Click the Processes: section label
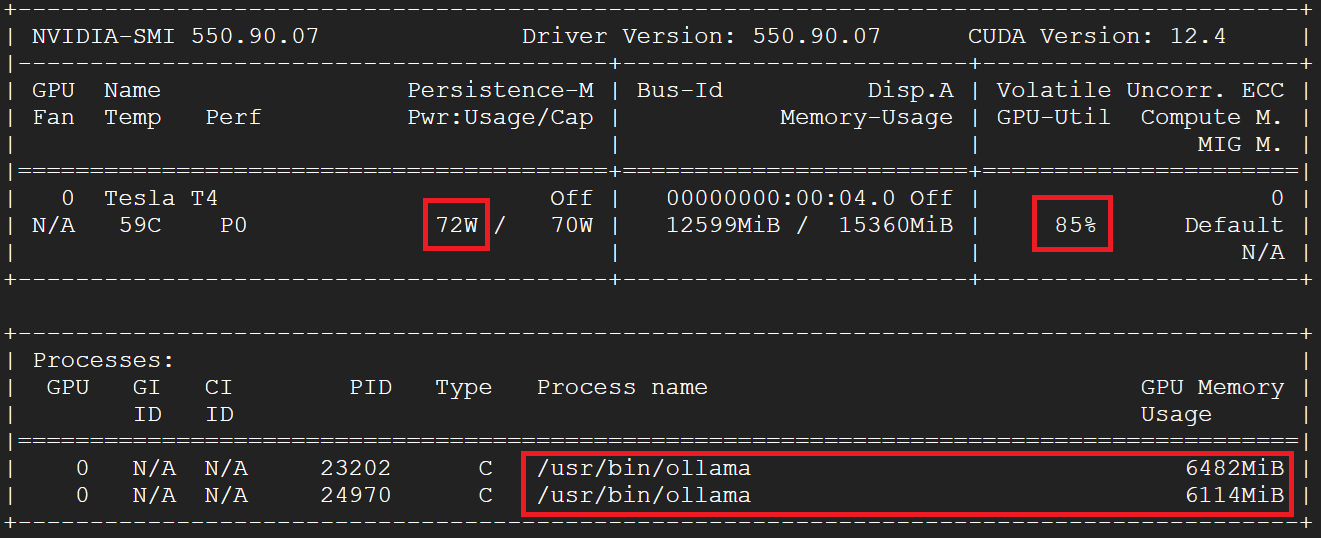 (x=104, y=360)
